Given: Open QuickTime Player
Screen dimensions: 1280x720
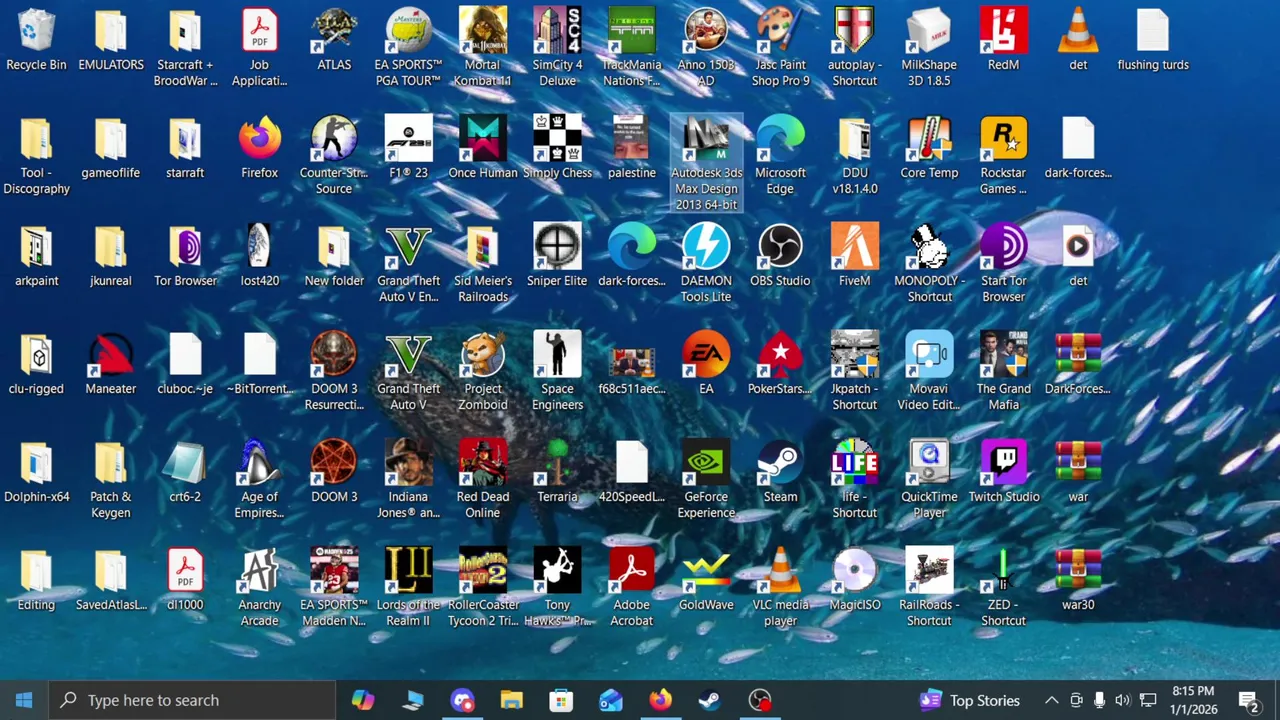Looking at the screenshot, I should (929, 478).
